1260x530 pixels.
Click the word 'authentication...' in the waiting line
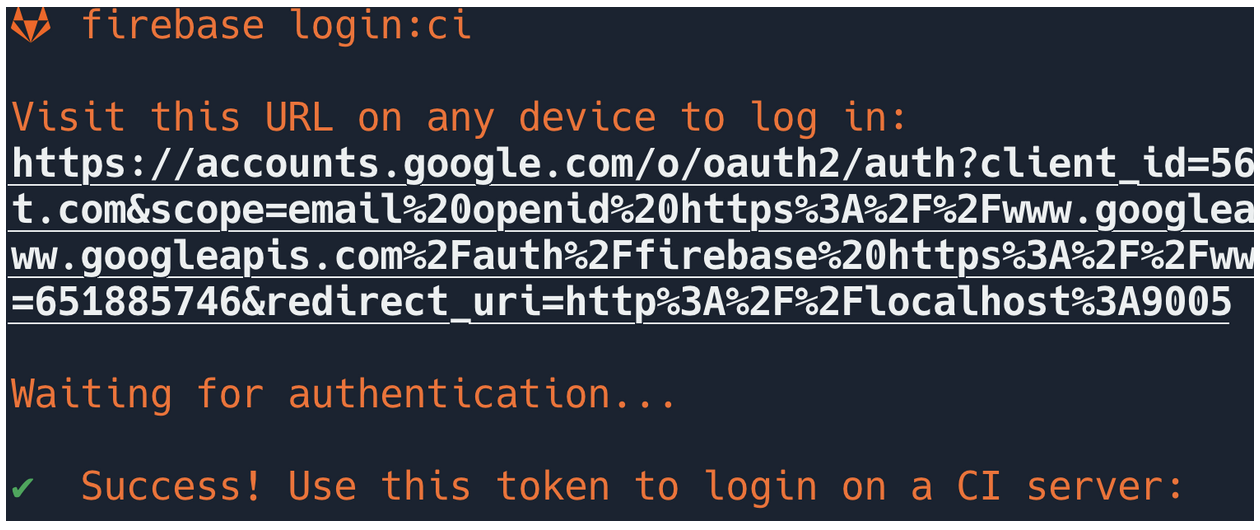[484, 395]
